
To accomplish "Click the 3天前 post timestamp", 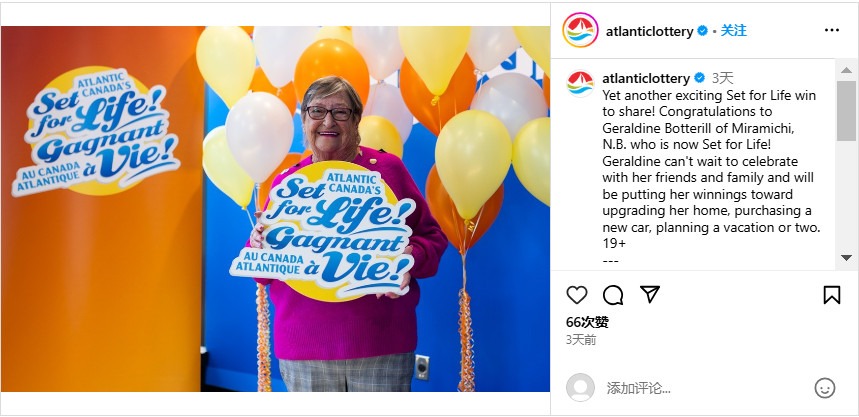I will click(581, 340).
